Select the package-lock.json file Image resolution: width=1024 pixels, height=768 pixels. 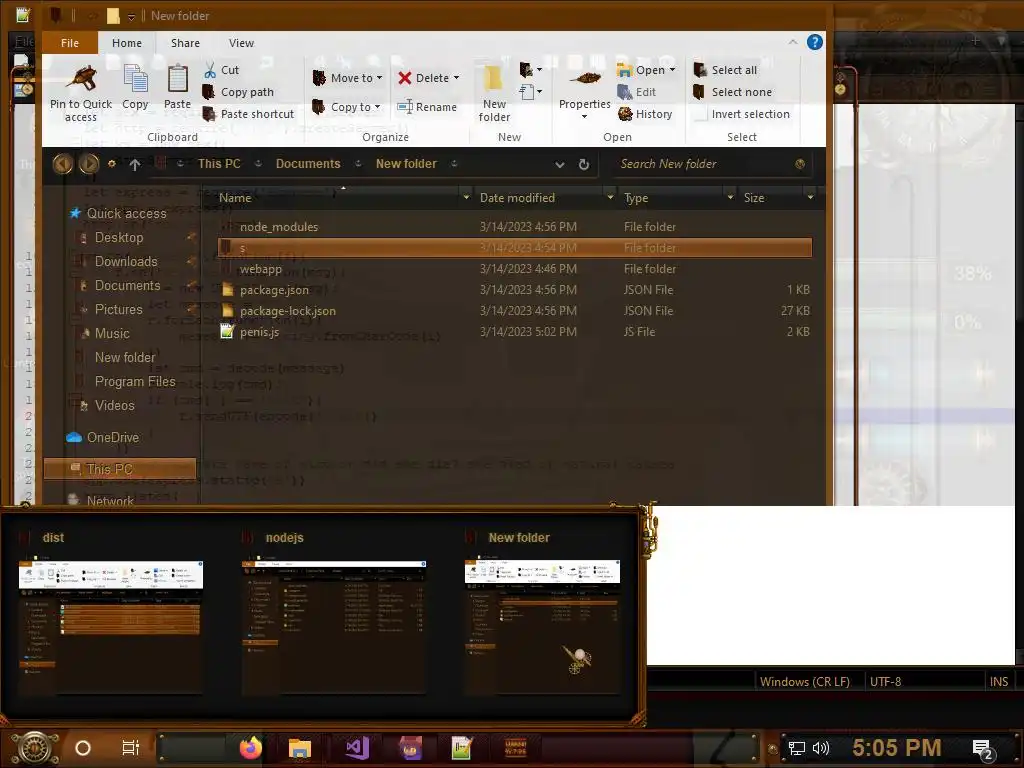click(515, 311)
